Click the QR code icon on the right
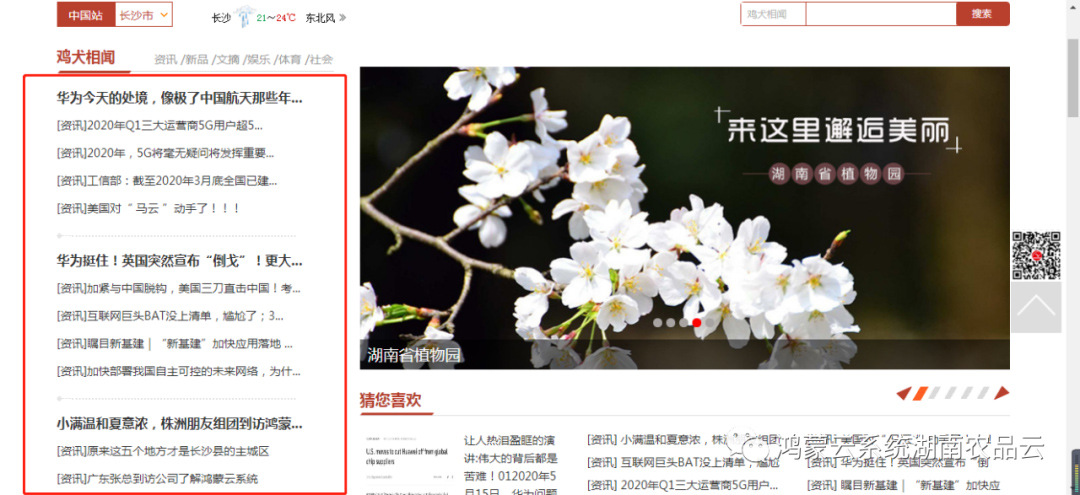 [1035, 255]
